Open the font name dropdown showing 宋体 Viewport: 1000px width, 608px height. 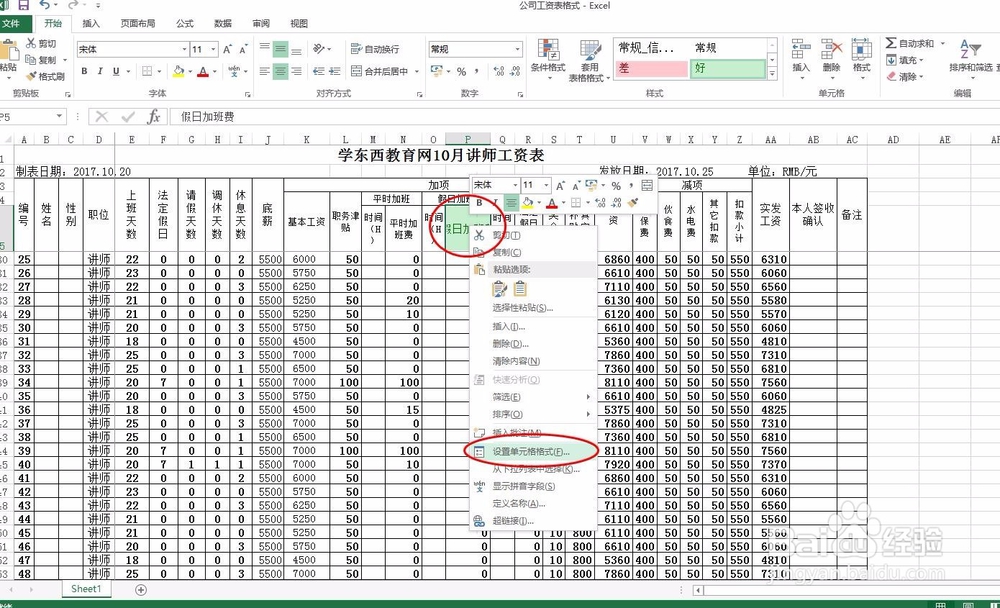129,47
